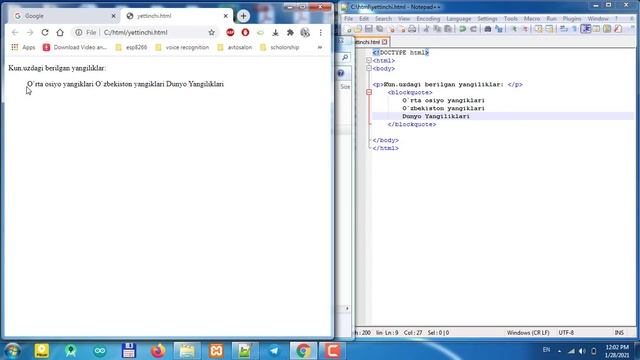Collapse the html tag fold marker
Viewport: 640px width, 360px height.
(369, 60)
